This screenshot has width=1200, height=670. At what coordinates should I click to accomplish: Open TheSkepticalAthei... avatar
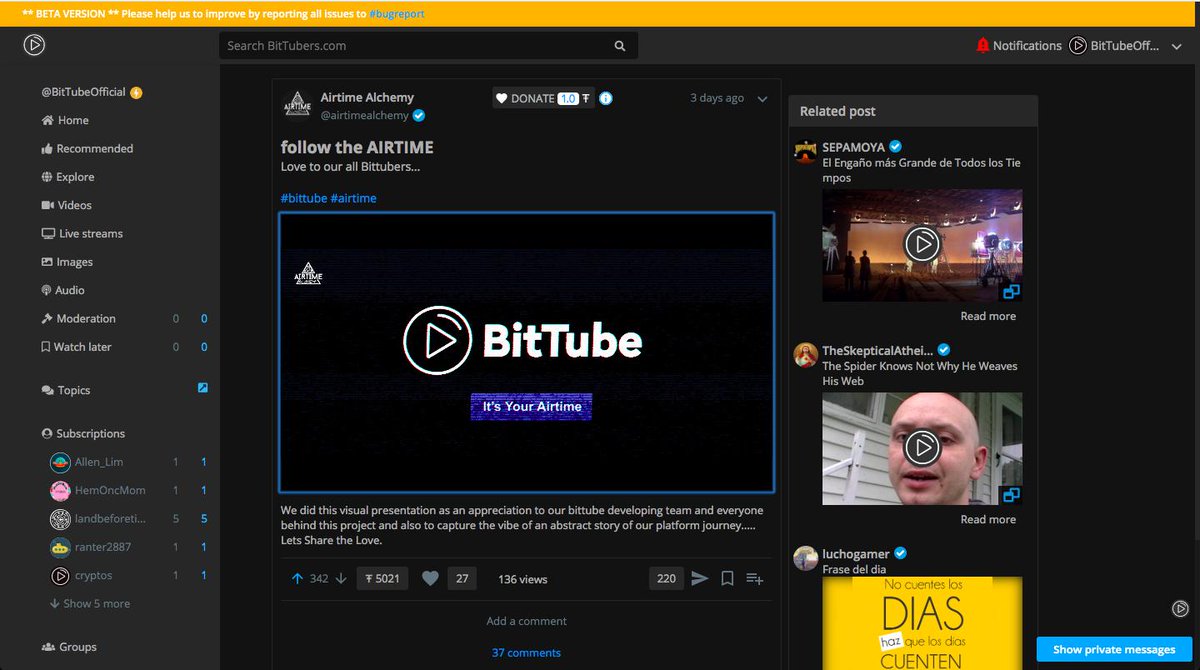coord(806,355)
